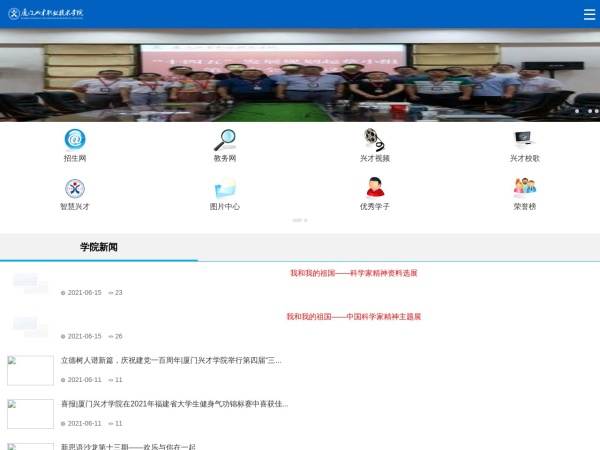600x450 pixels.
Task: Open article 立德树人谱新篇，庆祝建党一百周年
Action: pos(171,360)
